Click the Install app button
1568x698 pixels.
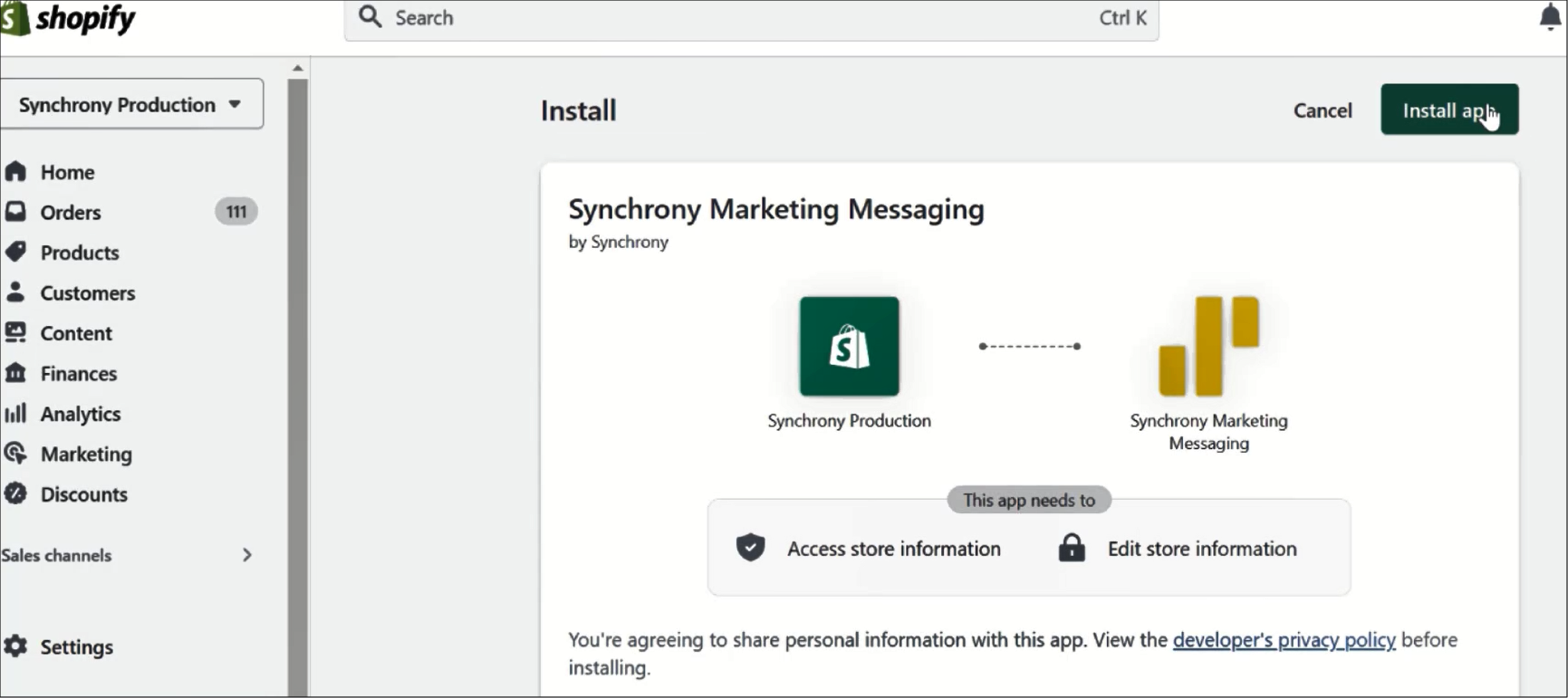point(1449,110)
